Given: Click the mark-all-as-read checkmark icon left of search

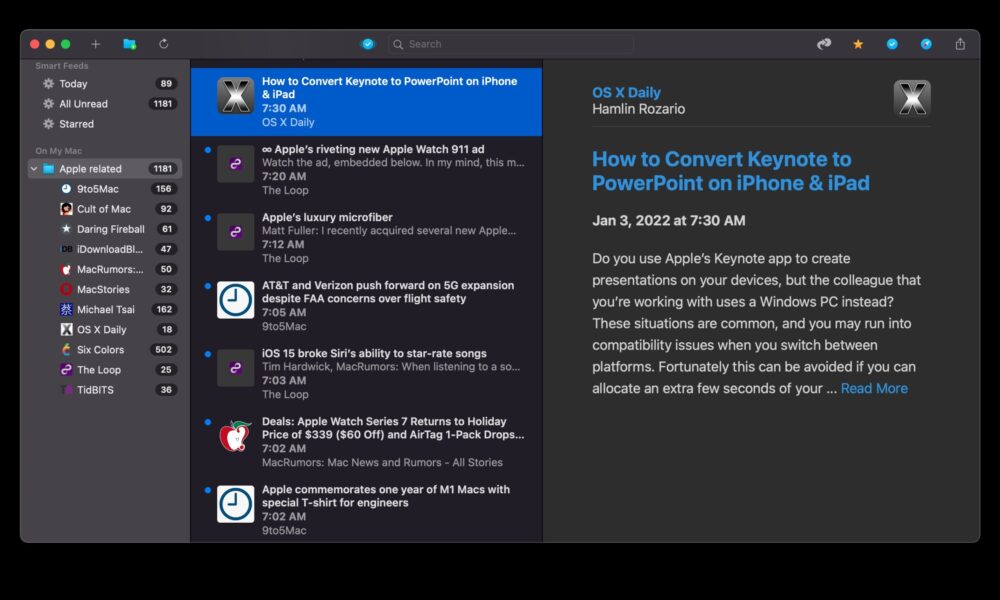Looking at the screenshot, I should (368, 44).
